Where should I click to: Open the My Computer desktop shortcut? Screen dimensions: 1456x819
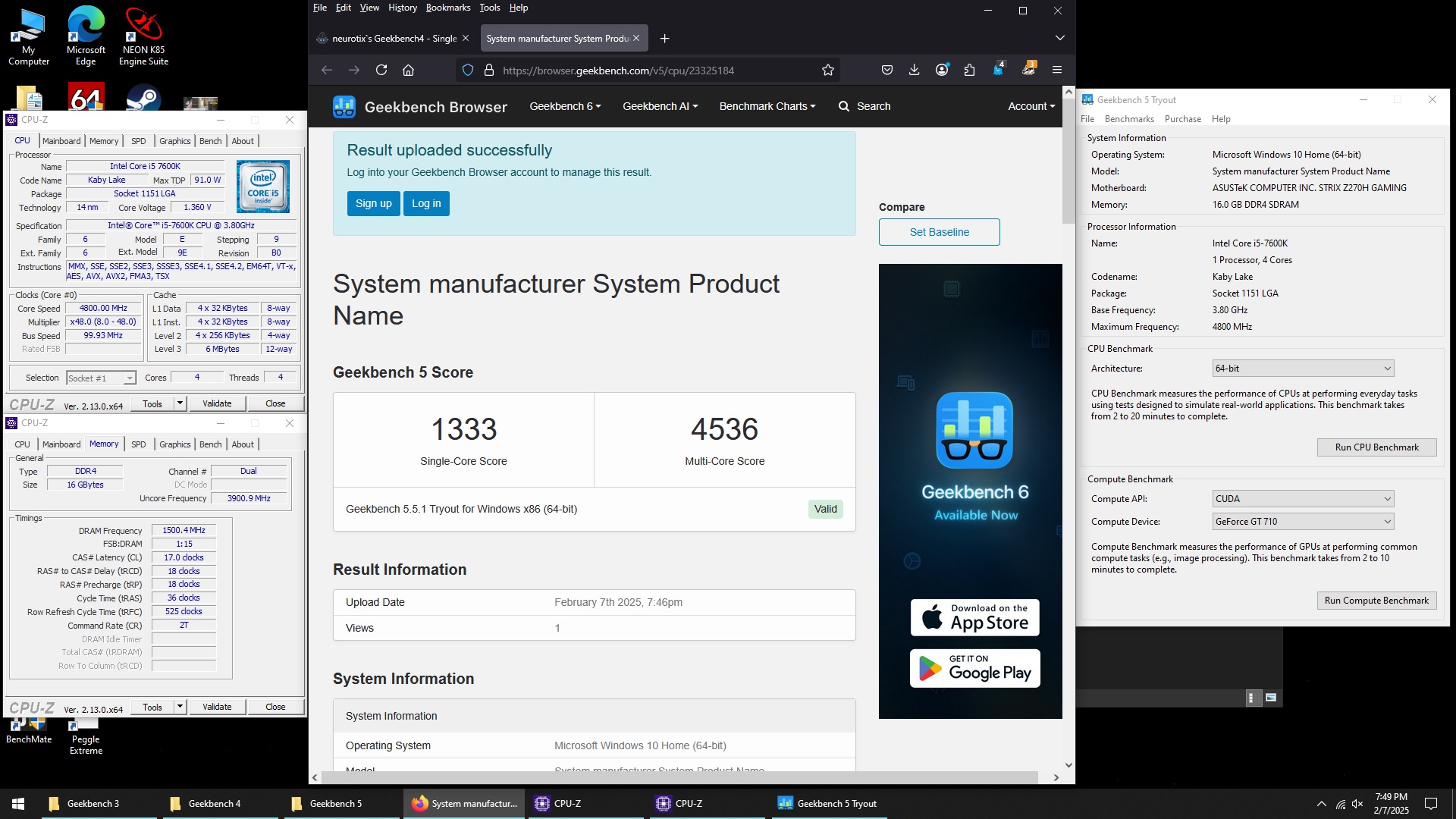28,36
